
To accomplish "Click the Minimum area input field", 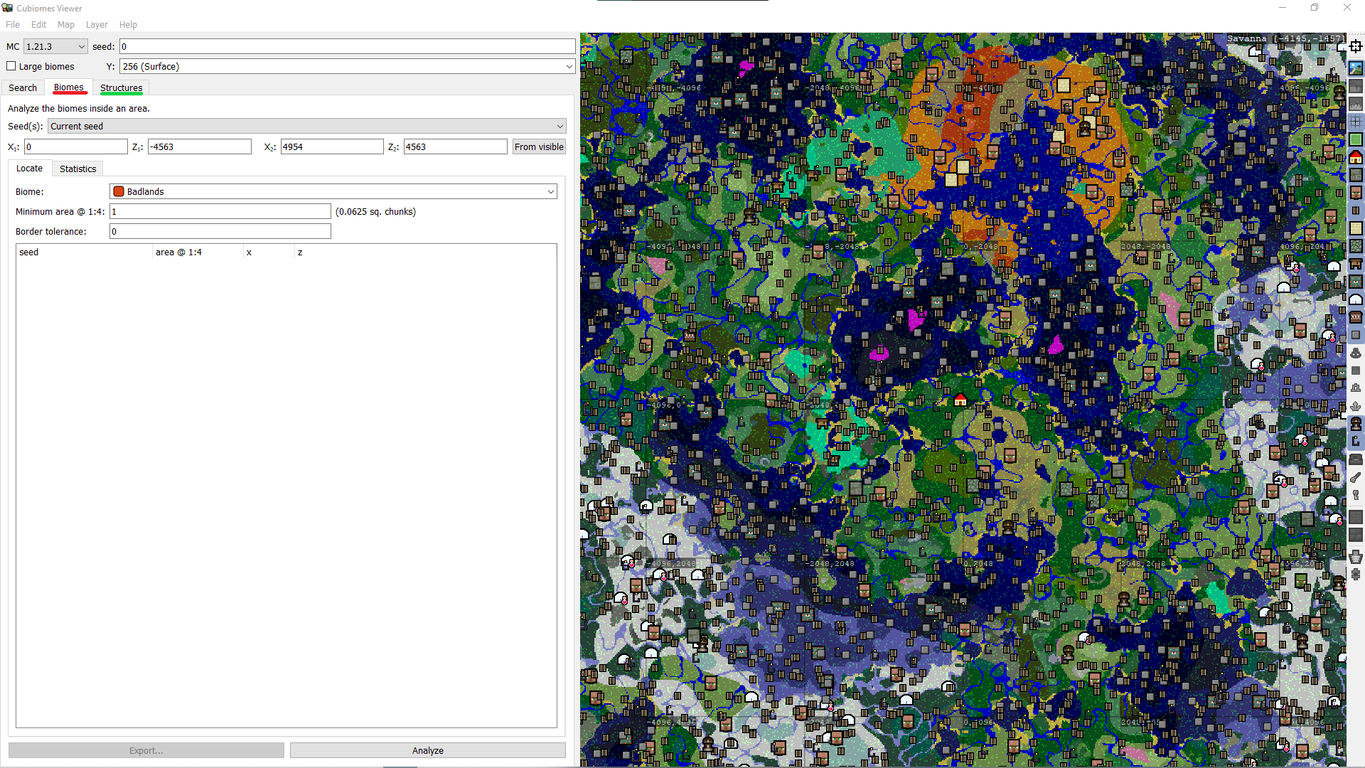I will 220,212.
